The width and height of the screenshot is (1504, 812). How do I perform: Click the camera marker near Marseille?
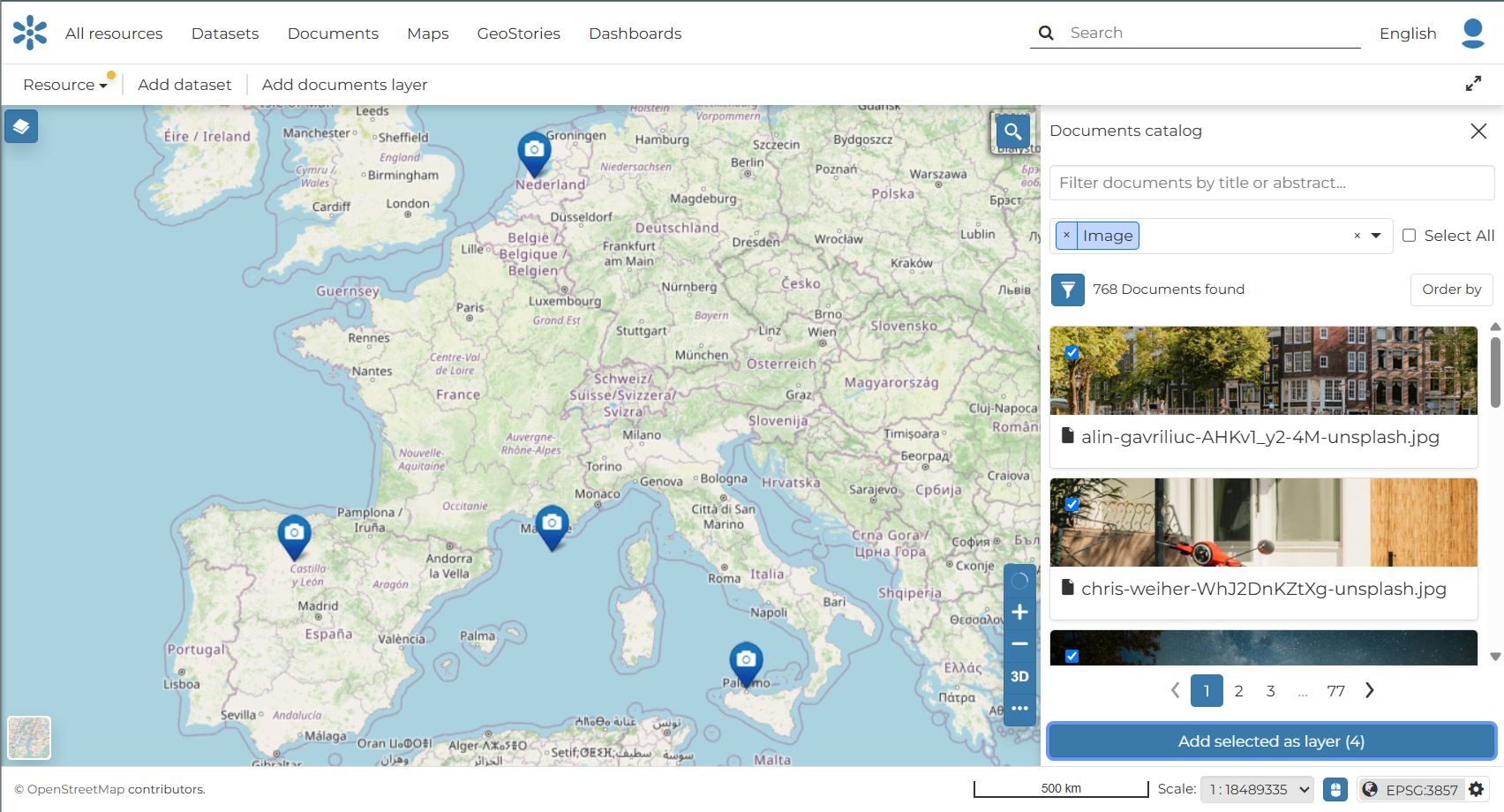point(552,528)
